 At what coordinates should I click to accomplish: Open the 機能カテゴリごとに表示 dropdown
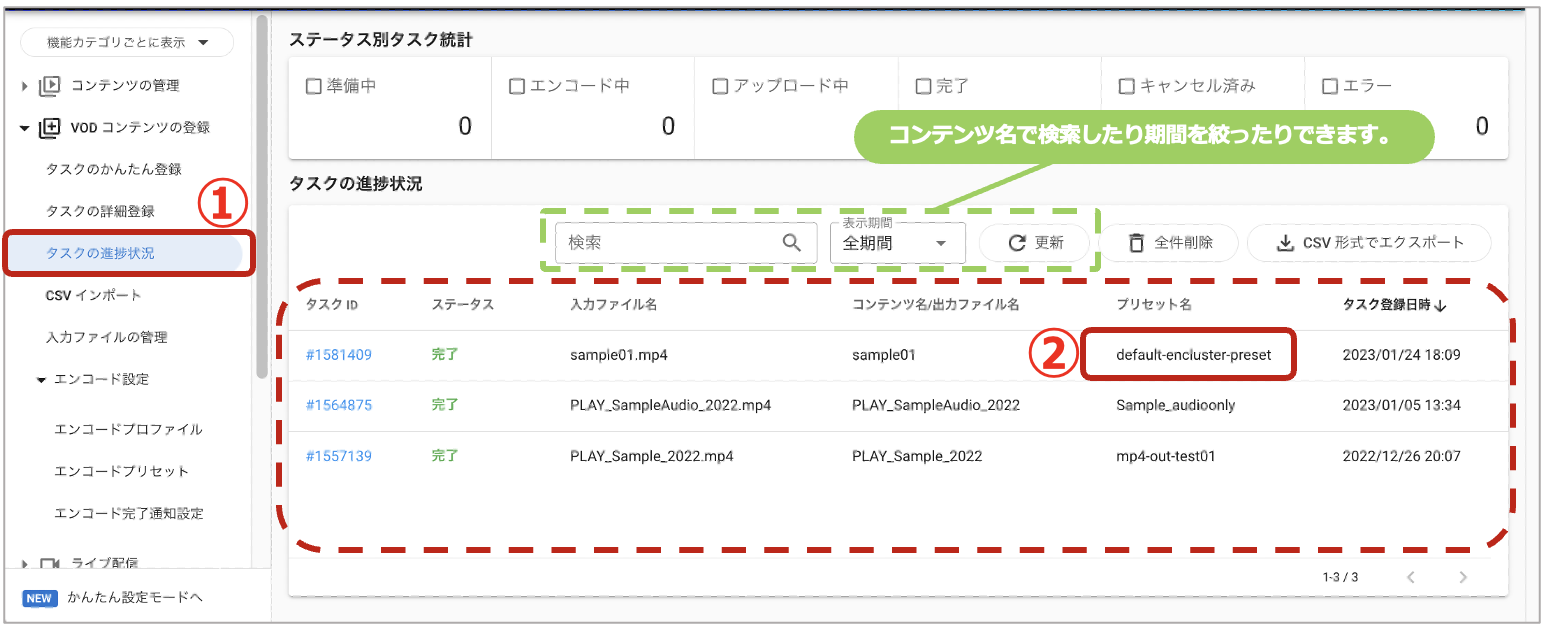coord(127,42)
